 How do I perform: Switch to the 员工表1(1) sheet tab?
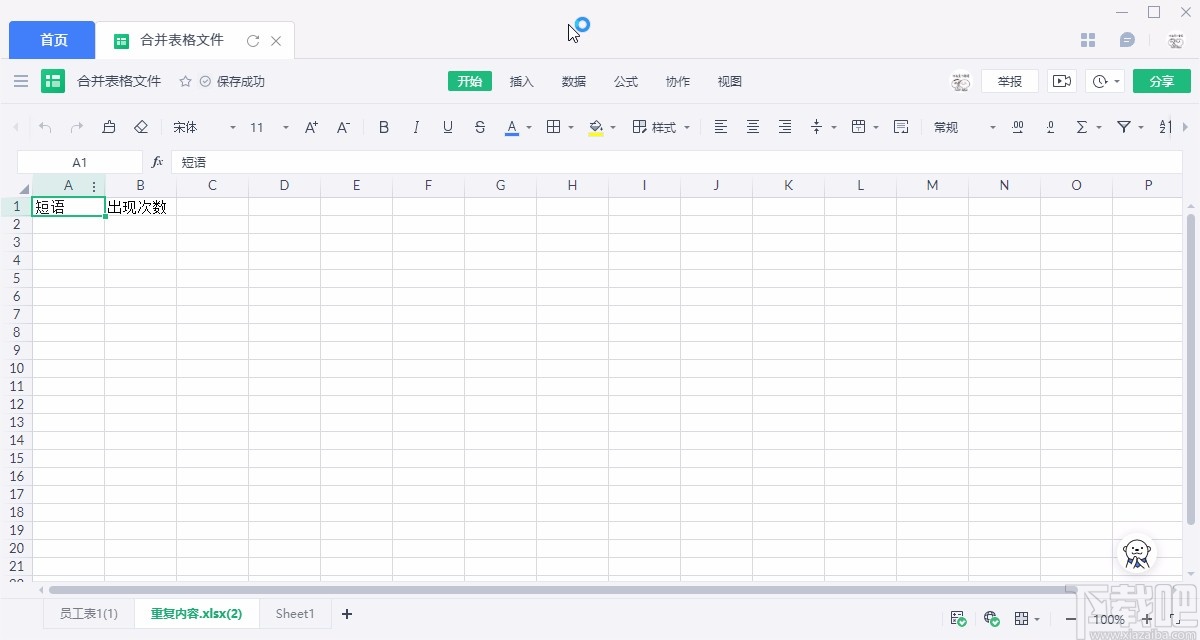(x=89, y=614)
